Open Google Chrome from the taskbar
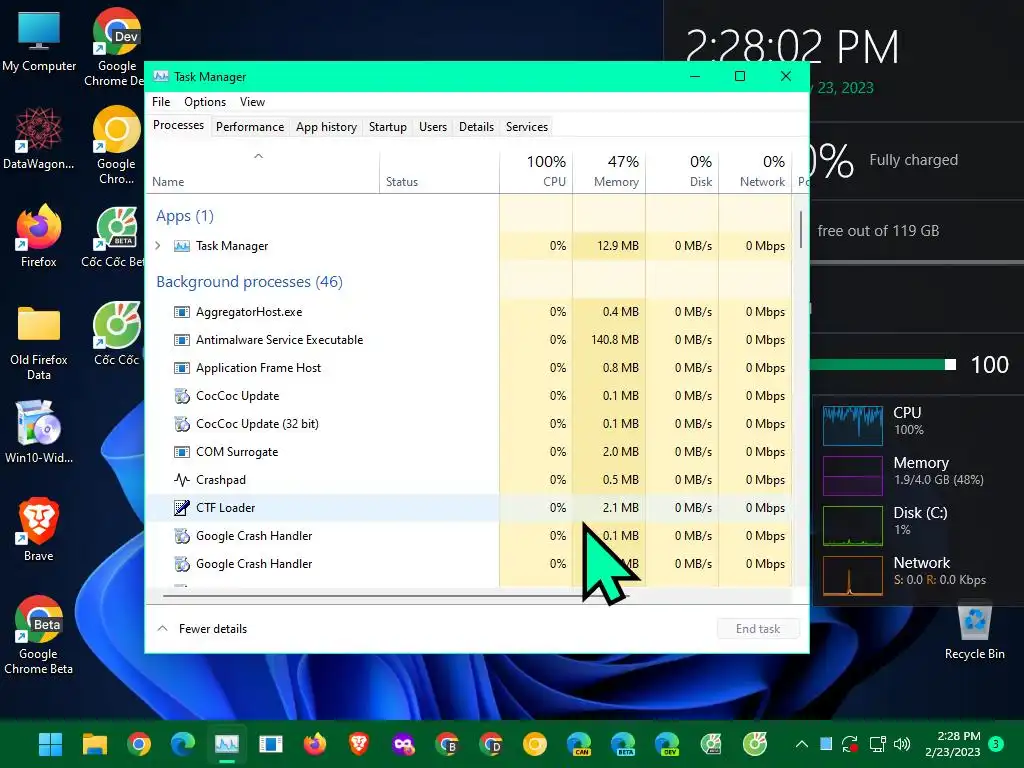The image size is (1024, 768). coord(138,744)
